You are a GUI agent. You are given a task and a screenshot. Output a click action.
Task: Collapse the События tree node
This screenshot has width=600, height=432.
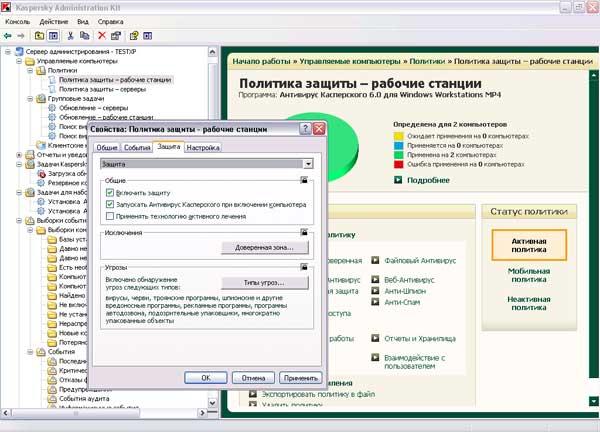(x=30, y=352)
